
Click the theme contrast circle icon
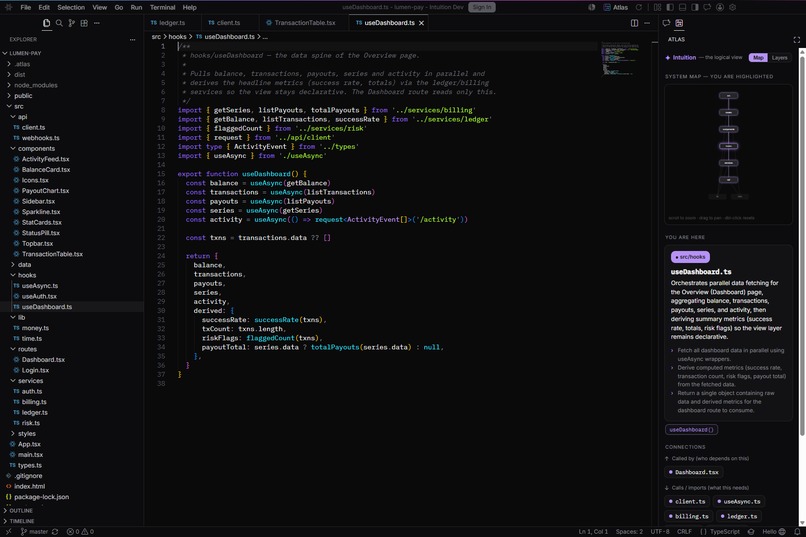click(592, 7)
